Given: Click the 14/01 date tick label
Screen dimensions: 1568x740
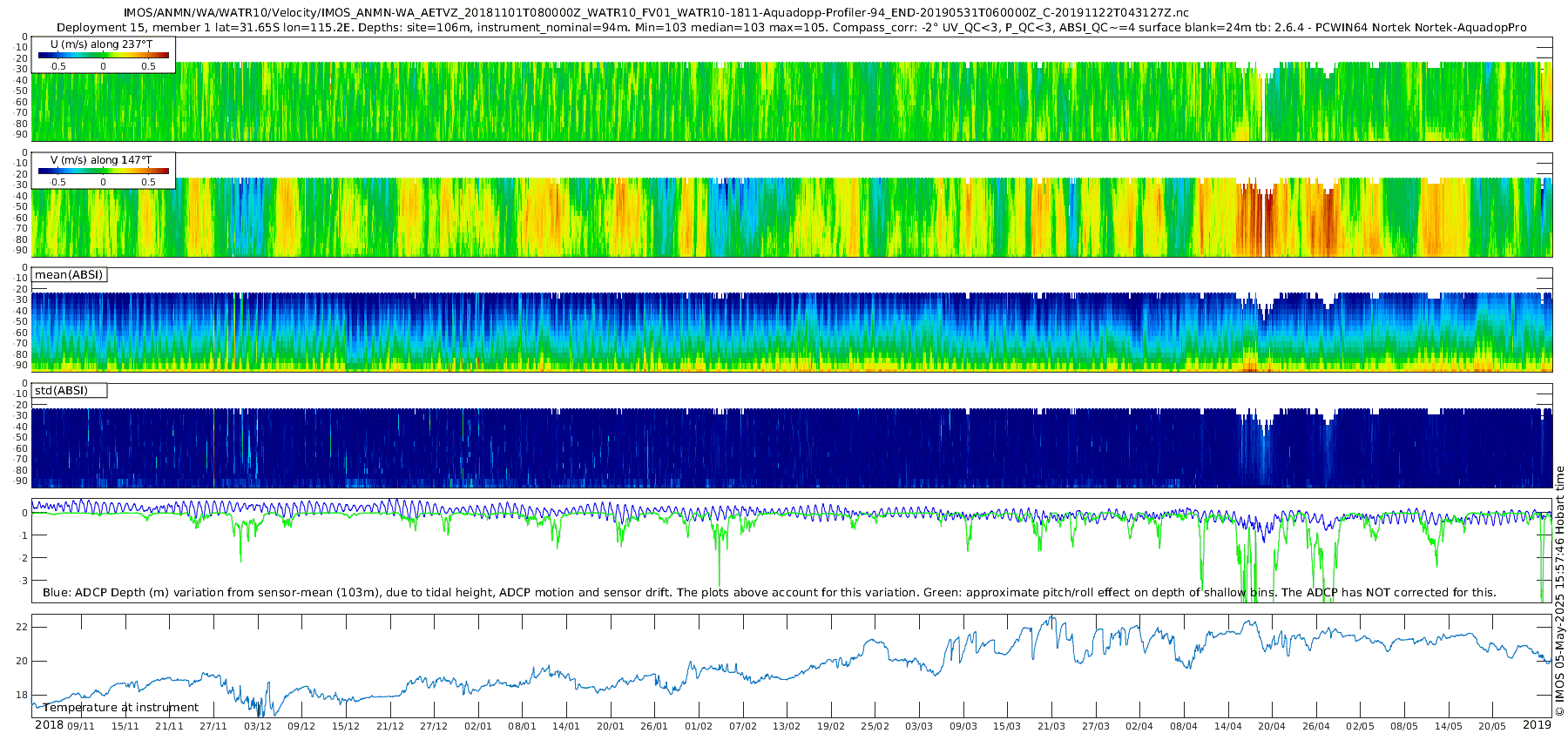Looking at the screenshot, I should tap(566, 726).
